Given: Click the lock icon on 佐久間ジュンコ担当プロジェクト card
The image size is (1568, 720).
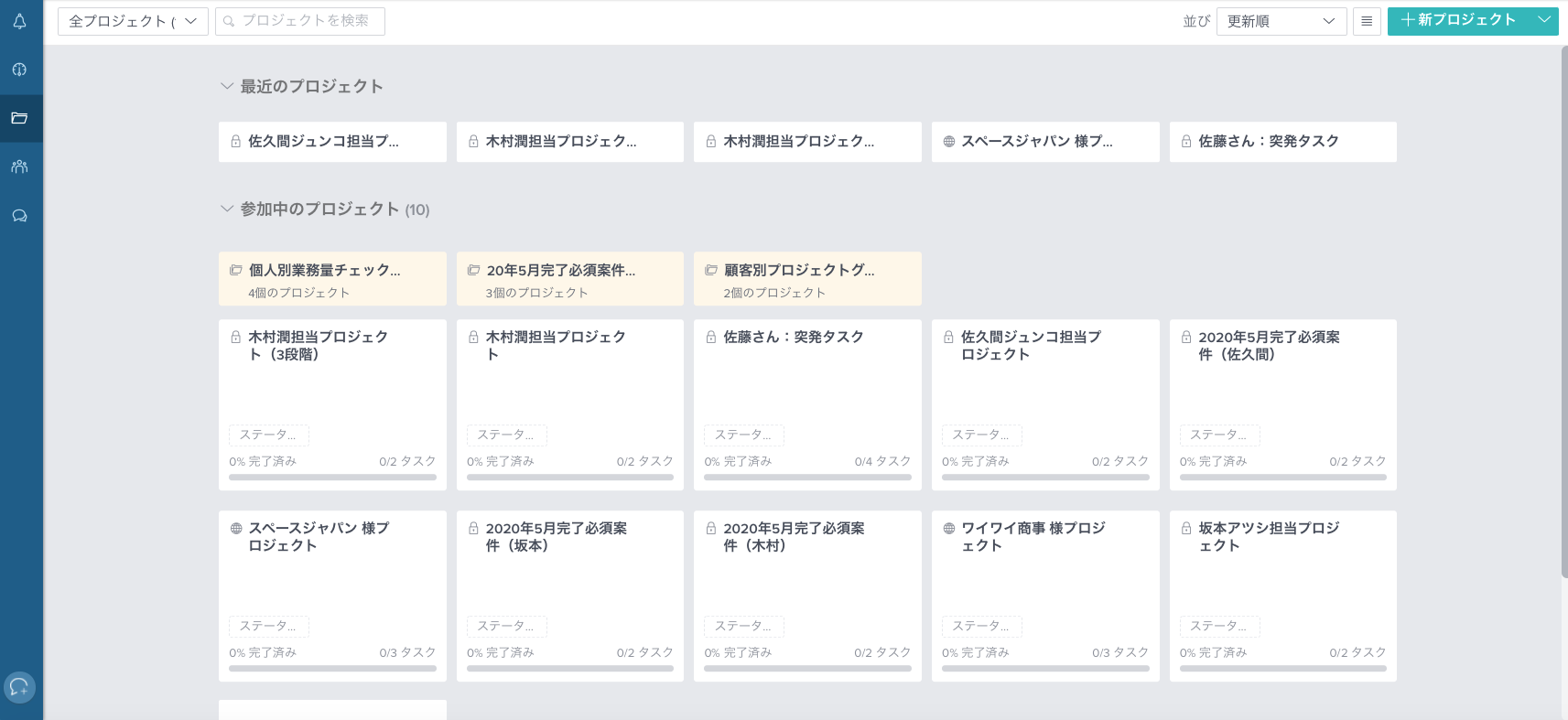Looking at the screenshot, I should point(949,337).
